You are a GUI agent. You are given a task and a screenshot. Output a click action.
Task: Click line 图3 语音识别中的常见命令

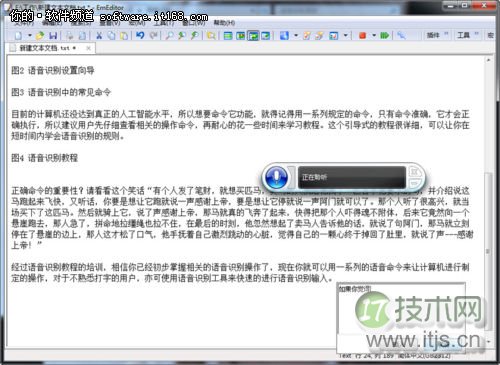coord(61,92)
